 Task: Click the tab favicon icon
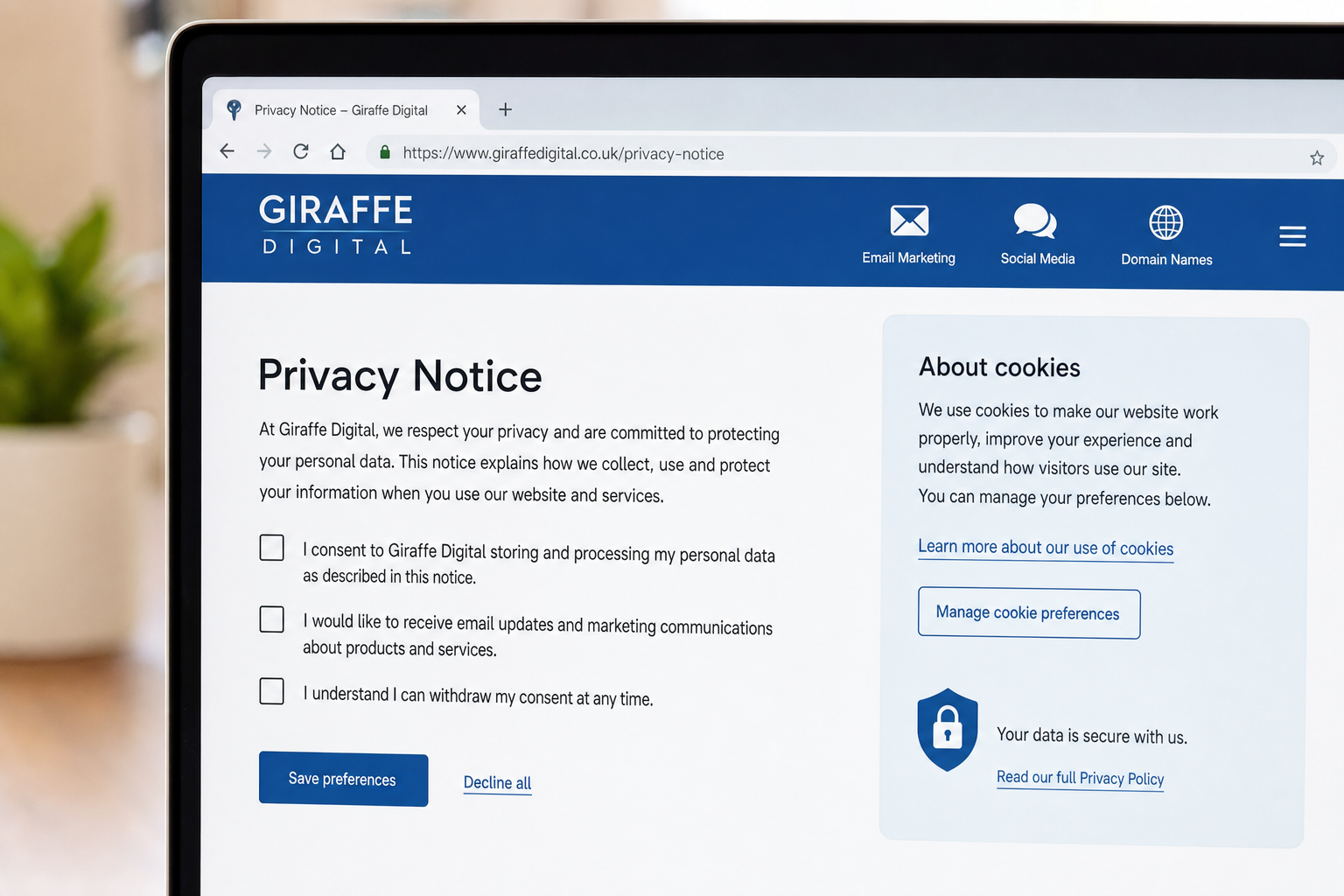coord(234,109)
